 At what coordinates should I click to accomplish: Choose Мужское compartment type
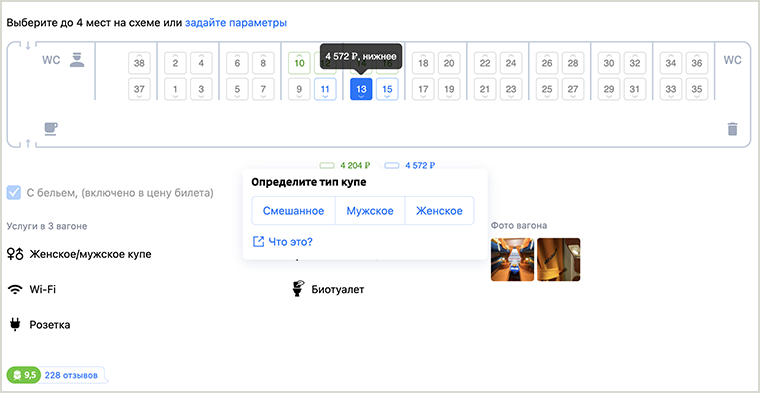click(x=370, y=211)
